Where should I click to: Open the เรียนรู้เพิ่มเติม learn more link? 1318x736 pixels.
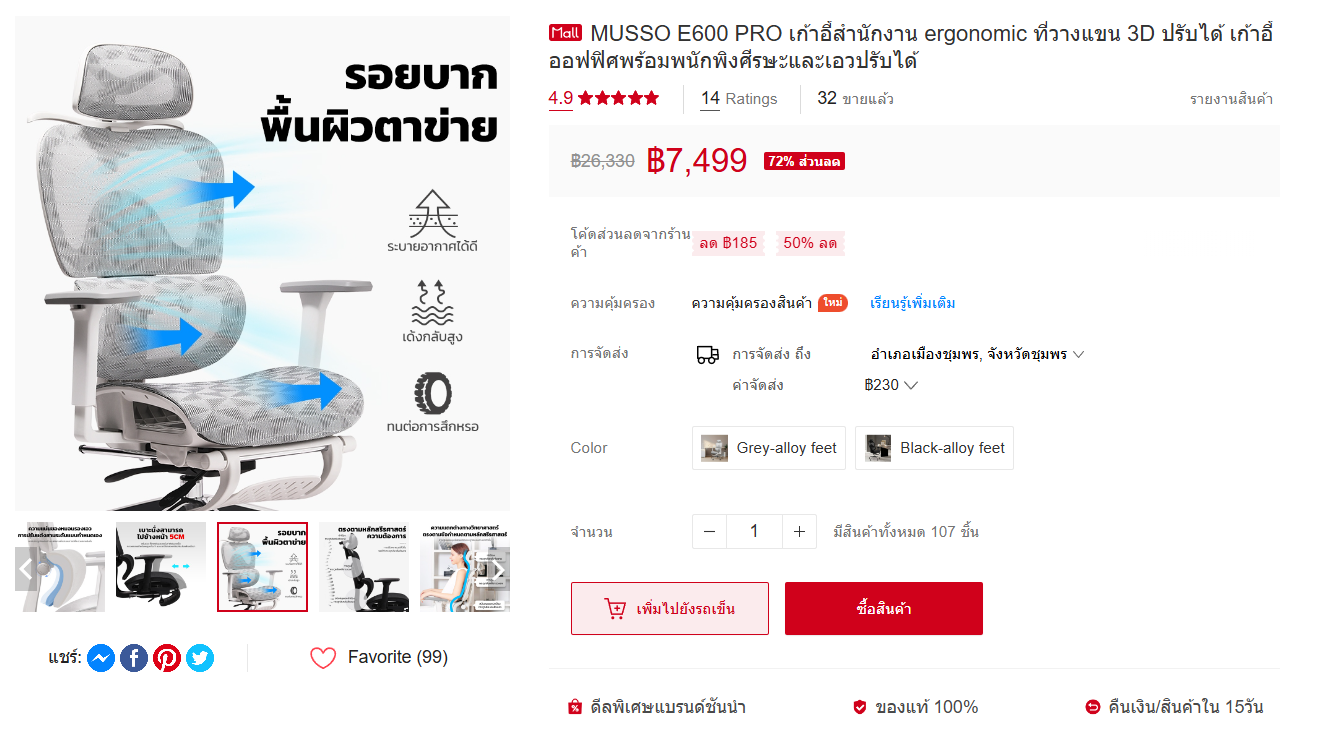(x=913, y=303)
